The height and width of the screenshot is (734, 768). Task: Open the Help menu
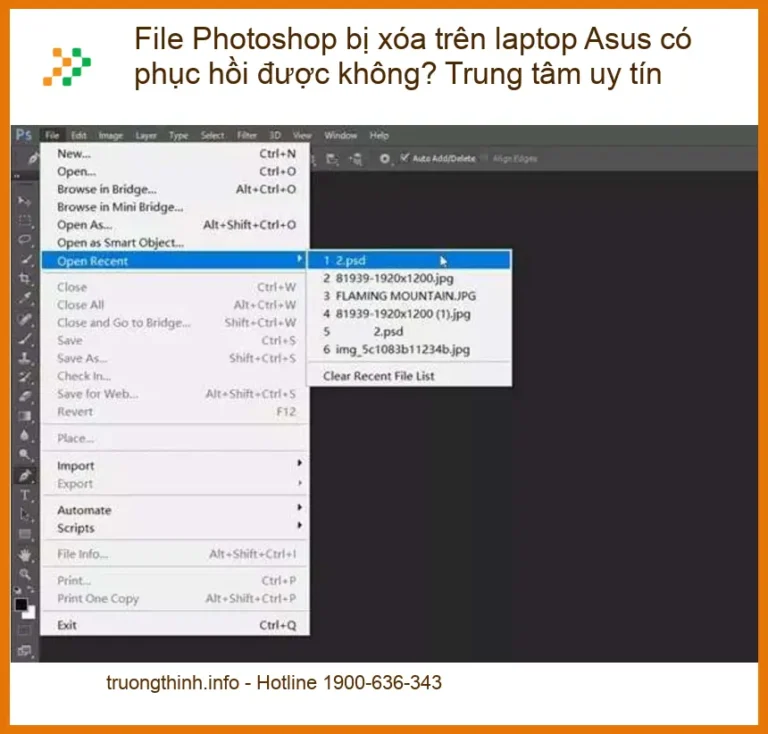(379, 136)
